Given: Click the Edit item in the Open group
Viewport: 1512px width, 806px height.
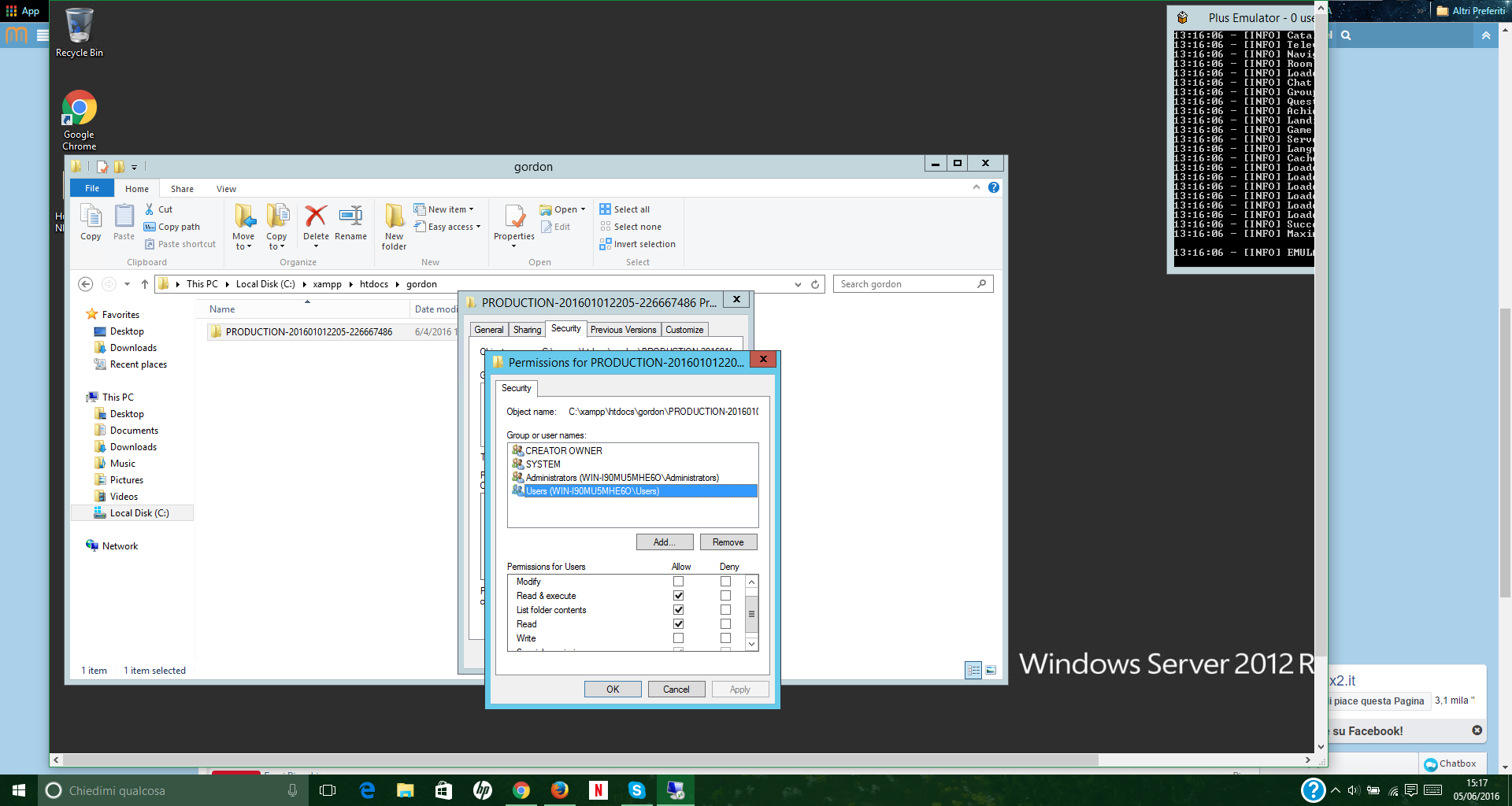Looking at the screenshot, I should click(x=556, y=227).
